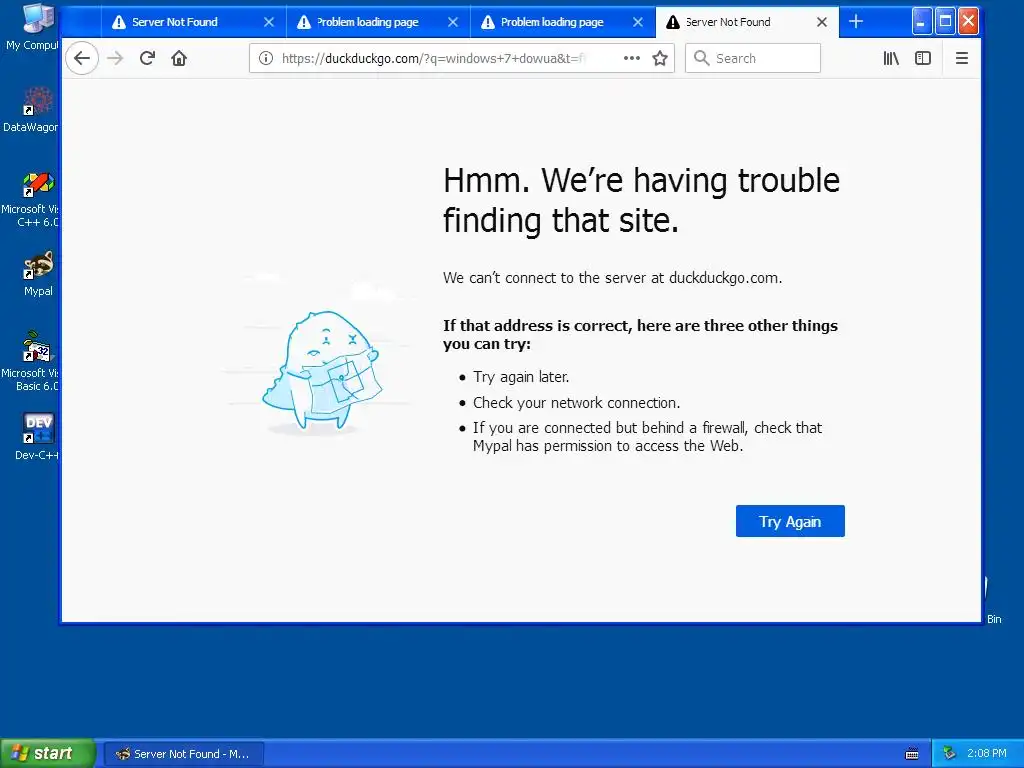Show site information icon in address bar
Screen dimensions: 1024x768
pyautogui.click(x=266, y=58)
